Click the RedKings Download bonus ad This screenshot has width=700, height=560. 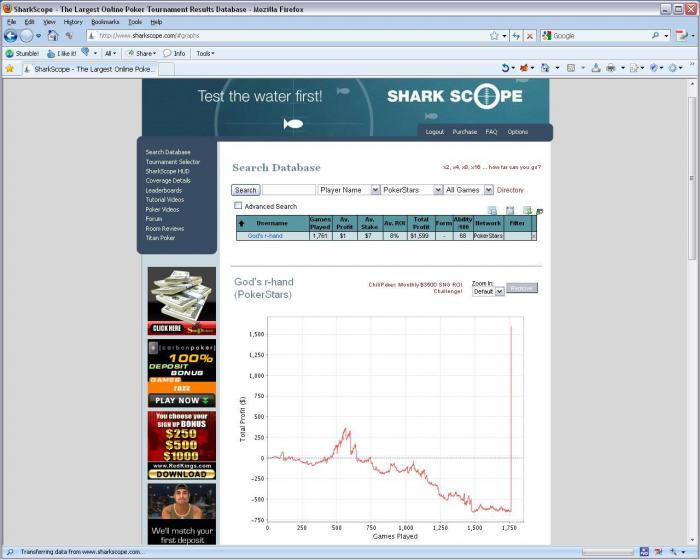(182, 446)
